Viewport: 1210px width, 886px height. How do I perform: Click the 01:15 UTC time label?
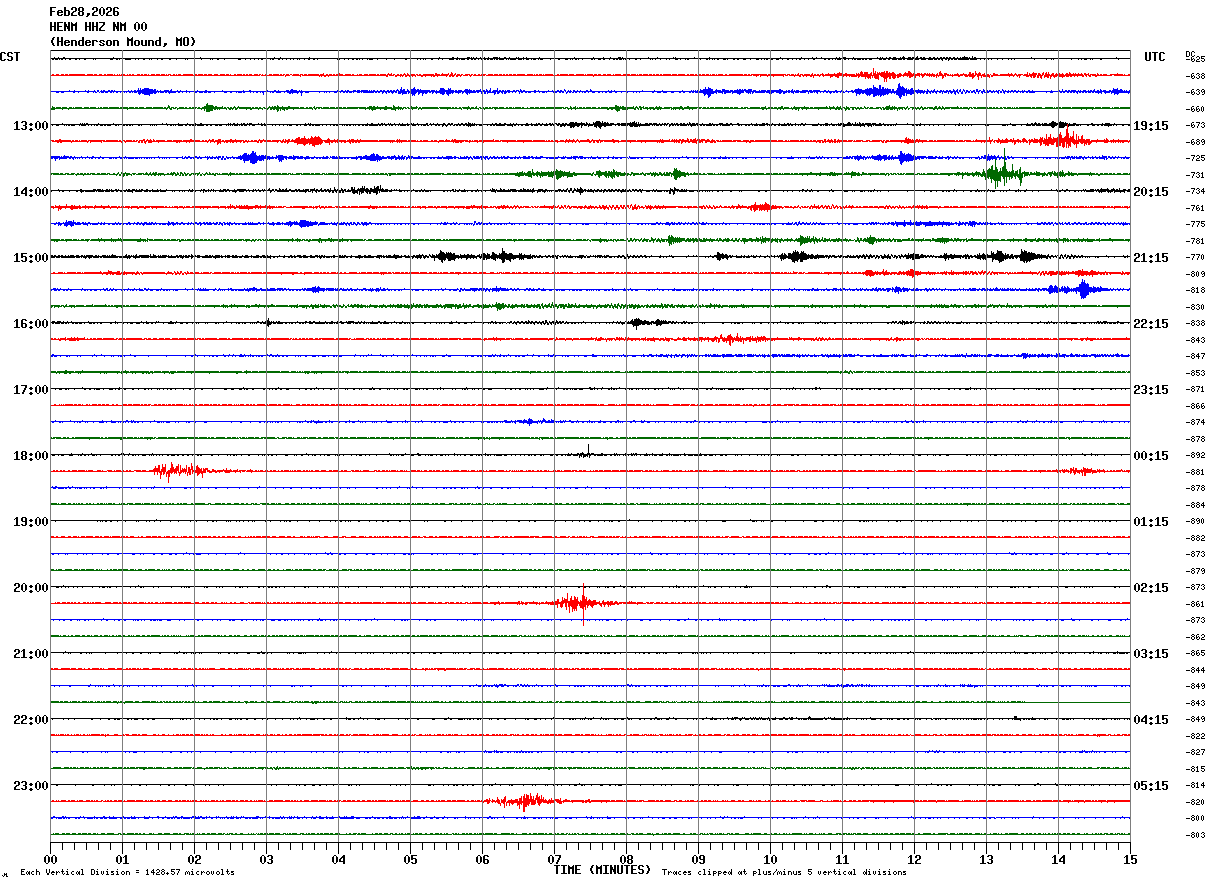click(1151, 522)
